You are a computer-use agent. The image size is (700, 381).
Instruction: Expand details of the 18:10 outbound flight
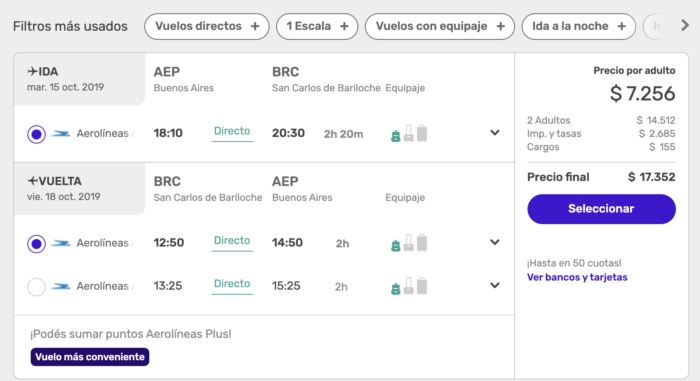495,133
